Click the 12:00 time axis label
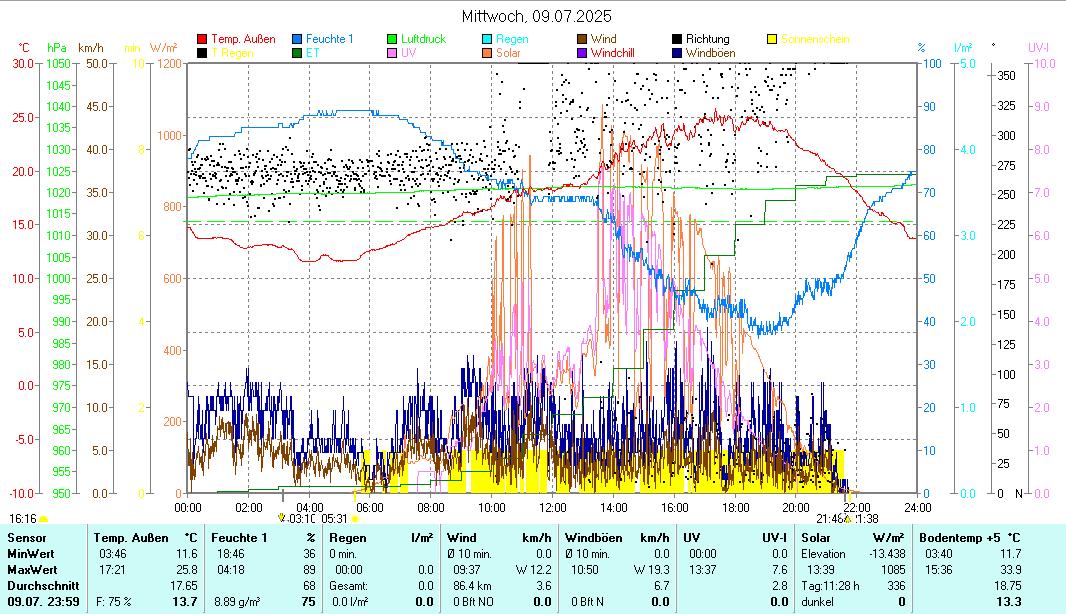1066x614 pixels. click(553, 507)
